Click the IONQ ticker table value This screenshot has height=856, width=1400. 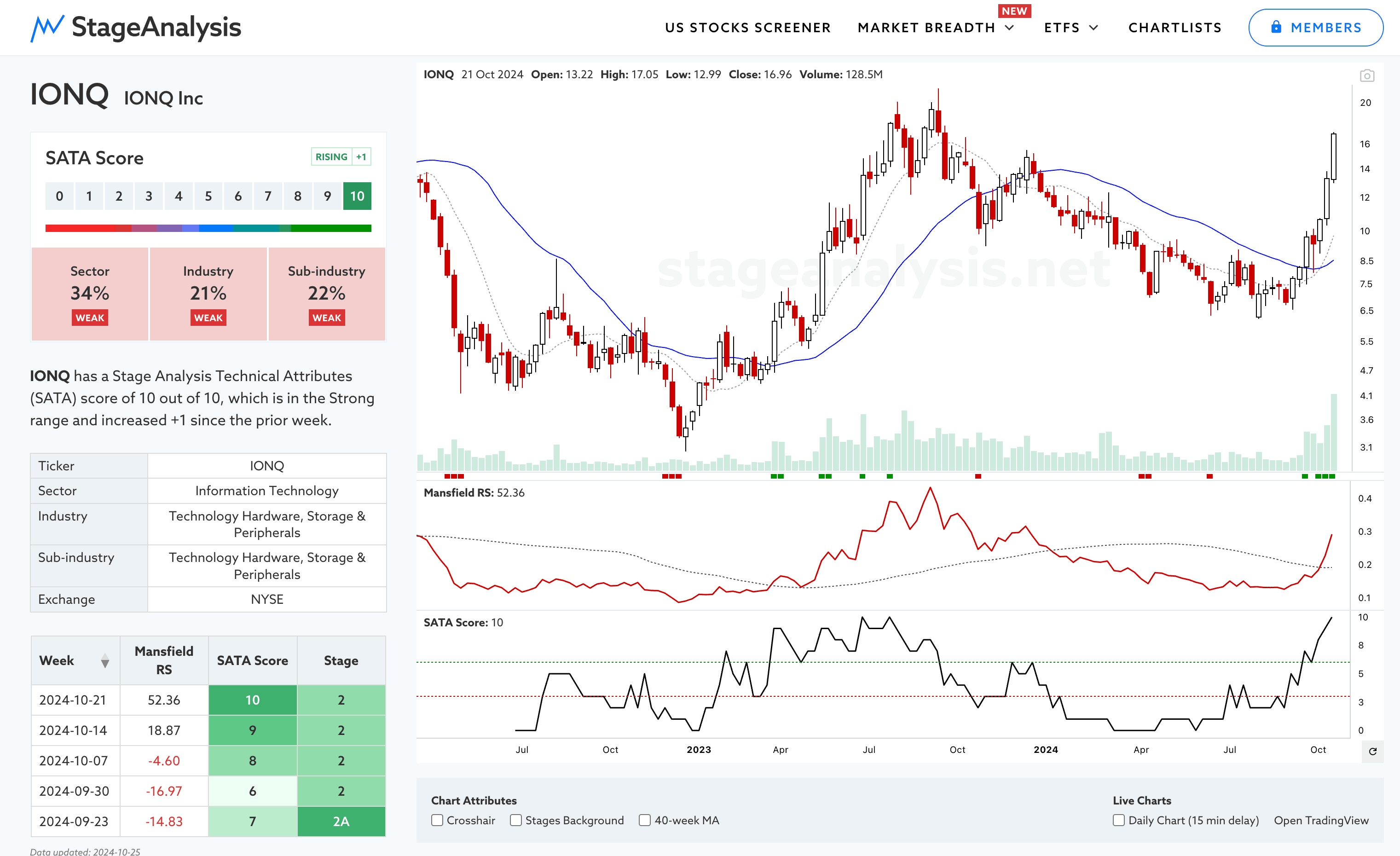267,466
